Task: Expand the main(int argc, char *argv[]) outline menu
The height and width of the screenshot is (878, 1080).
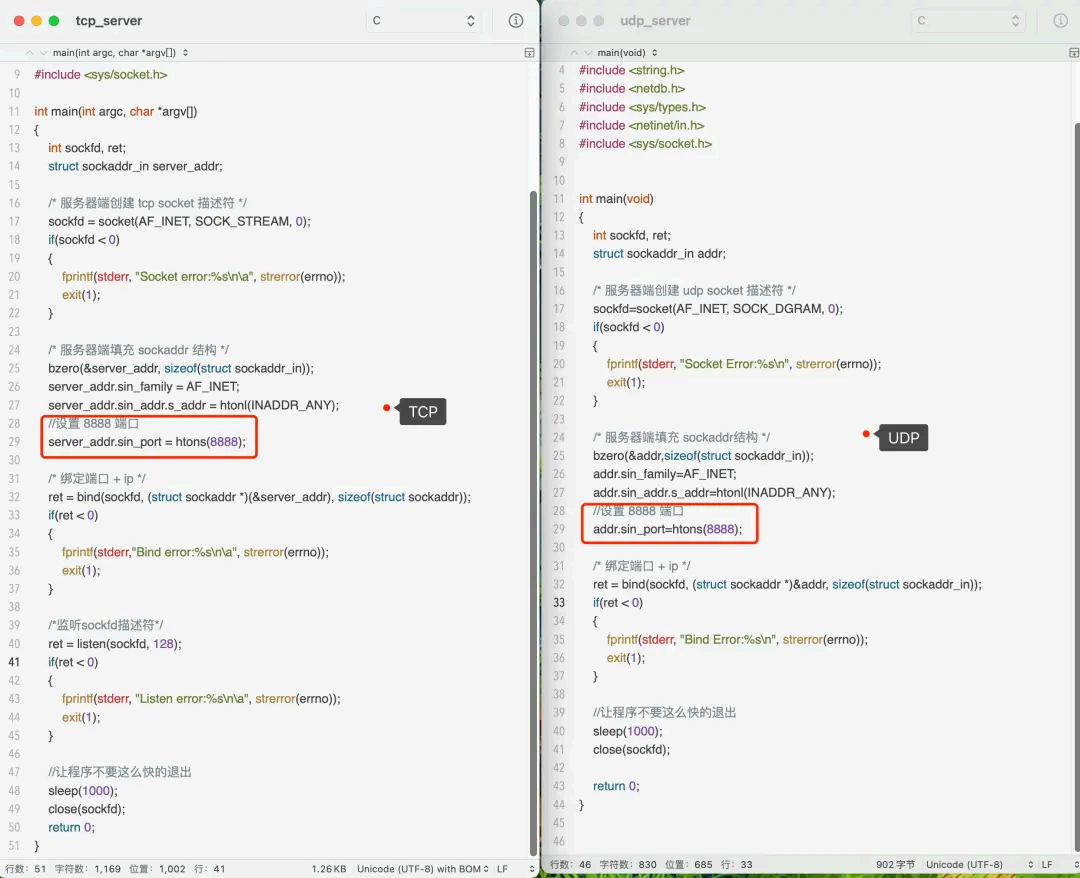Action: coord(120,52)
